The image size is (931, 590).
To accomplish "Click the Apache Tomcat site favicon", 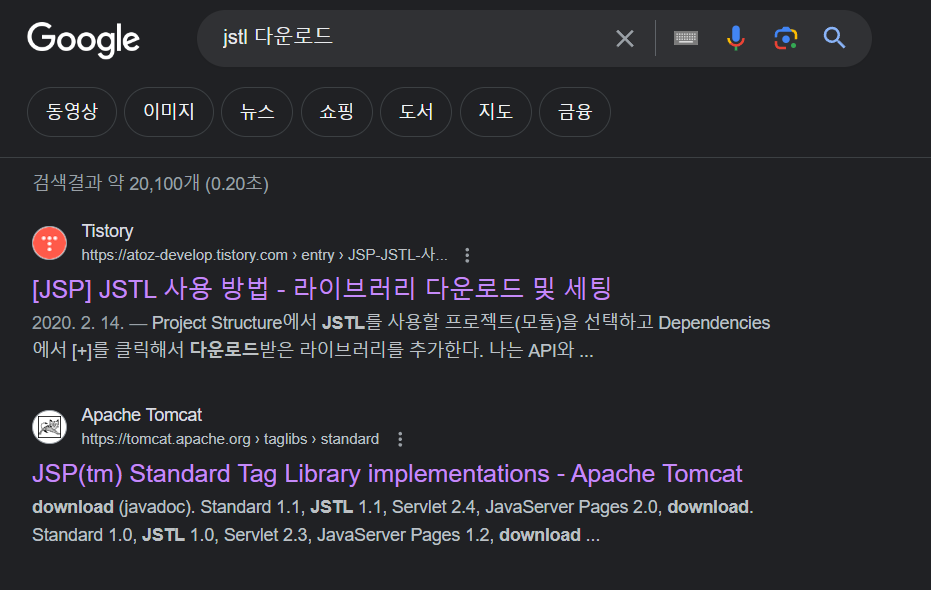I will 49,427.
